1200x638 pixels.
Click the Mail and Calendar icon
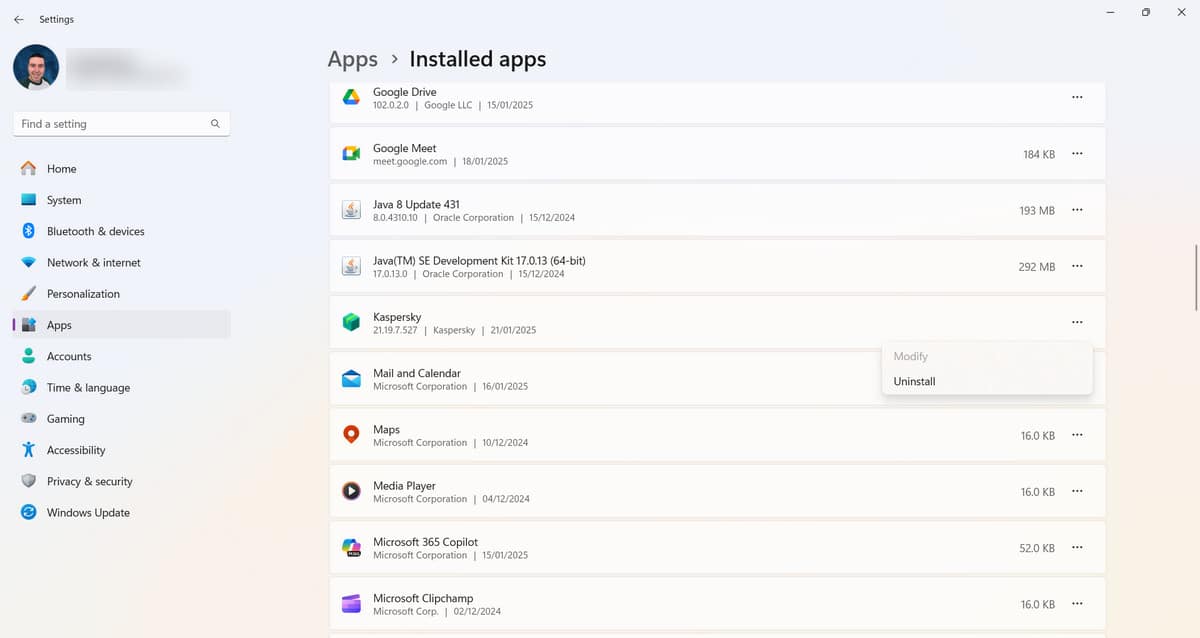(351, 379)
